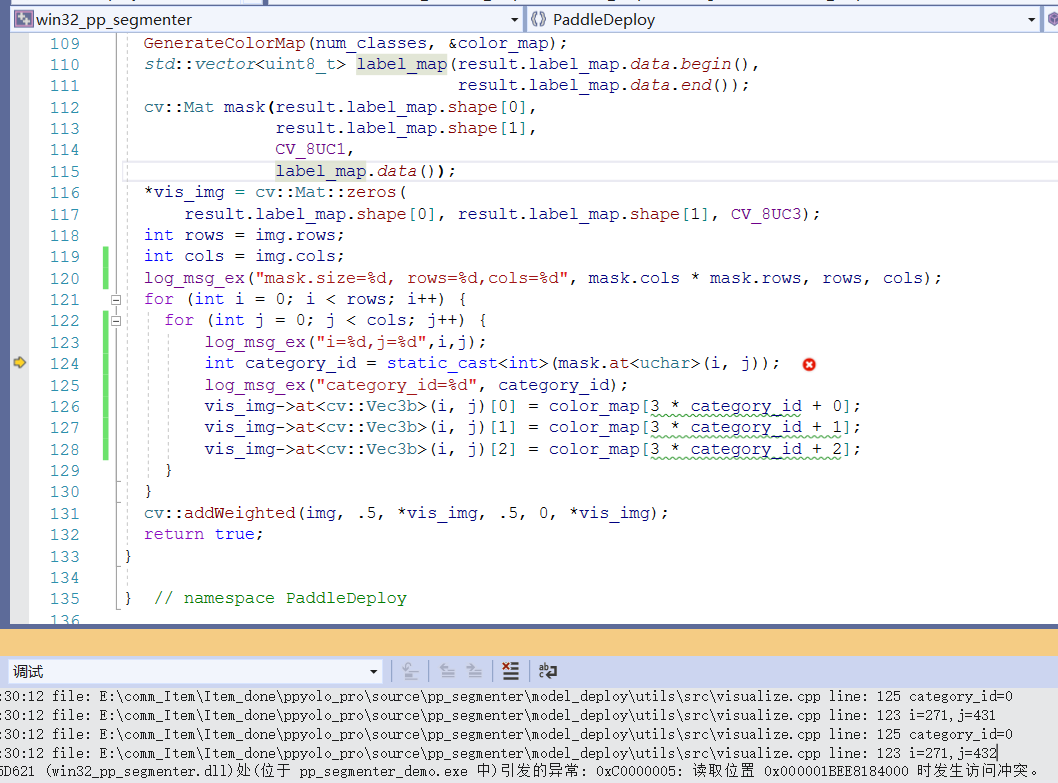Toggle word wrap in output window
This screenshot has height=783, width=1058.
pyautogui.click(x=547, y=671)
